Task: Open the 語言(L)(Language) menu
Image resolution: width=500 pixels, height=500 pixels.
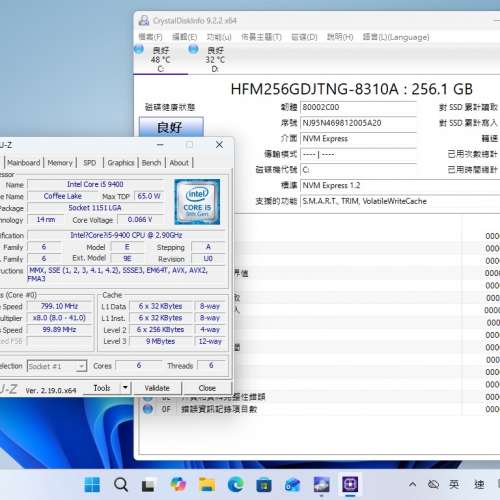Action: click(396, 37)
